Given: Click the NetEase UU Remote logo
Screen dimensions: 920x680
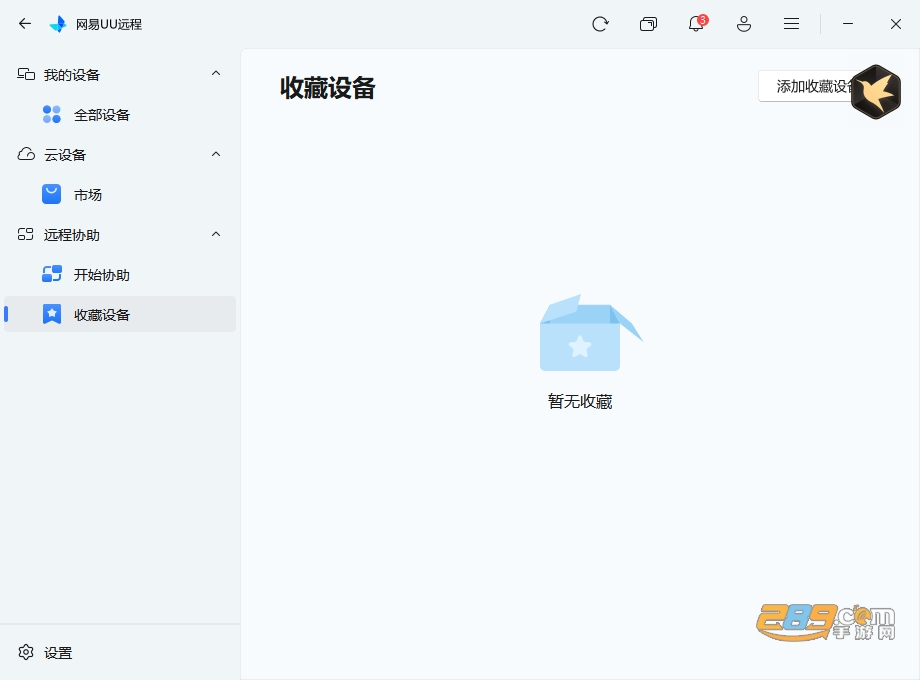Looking at the screenshot, I should (58, 24).
